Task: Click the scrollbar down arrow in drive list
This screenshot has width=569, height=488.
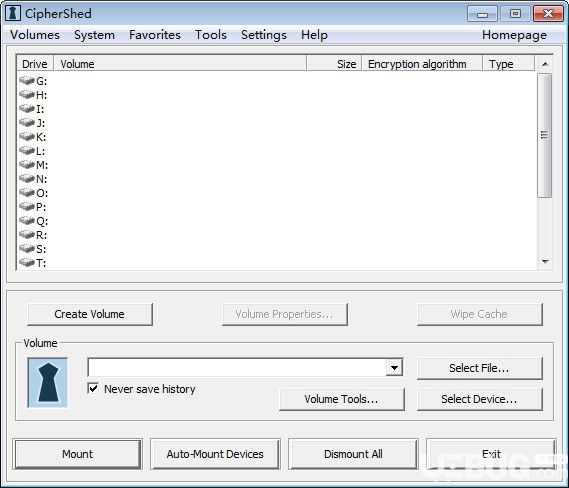Action: [x=545, y=262]
